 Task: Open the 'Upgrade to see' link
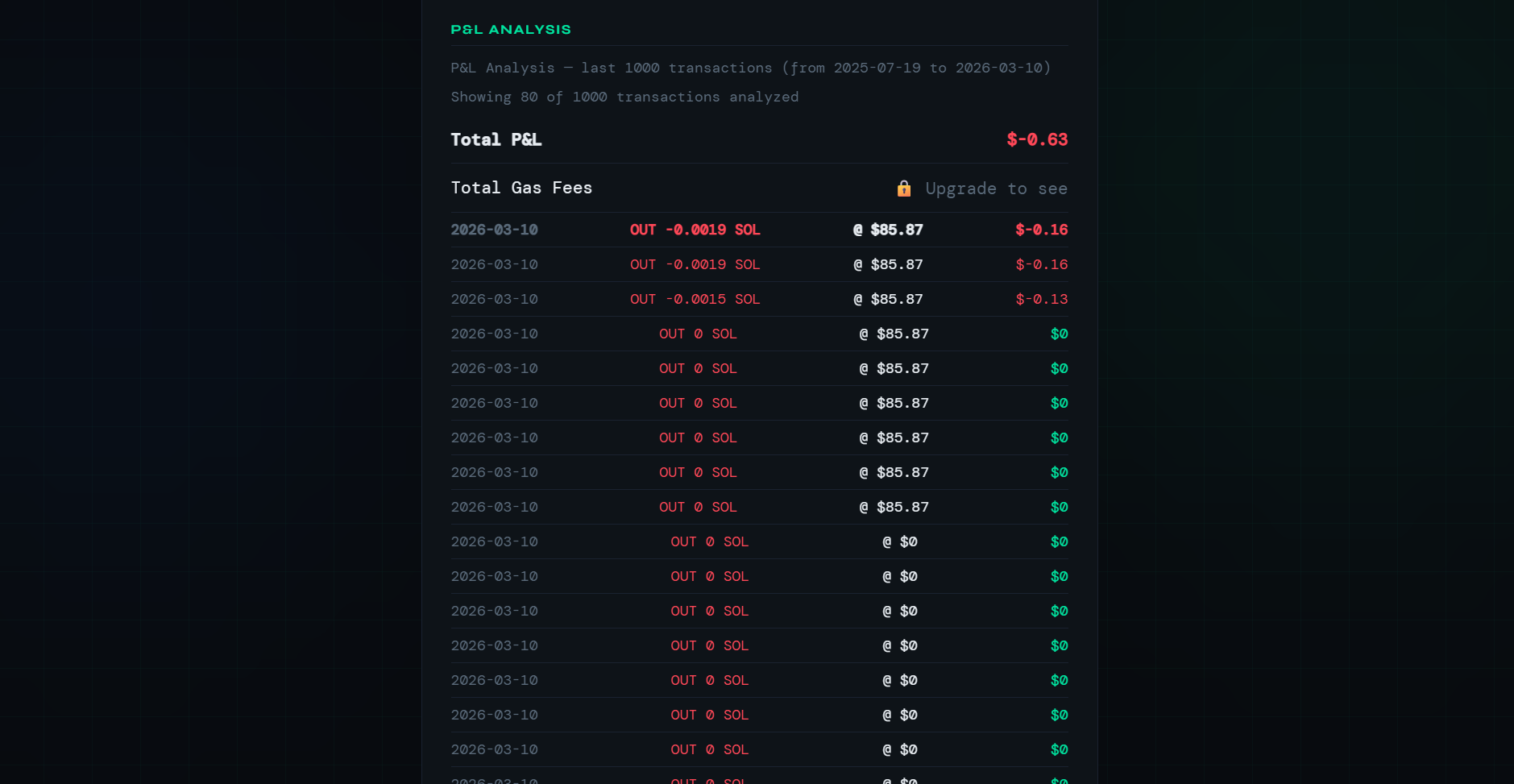click(x=996, y=189)
